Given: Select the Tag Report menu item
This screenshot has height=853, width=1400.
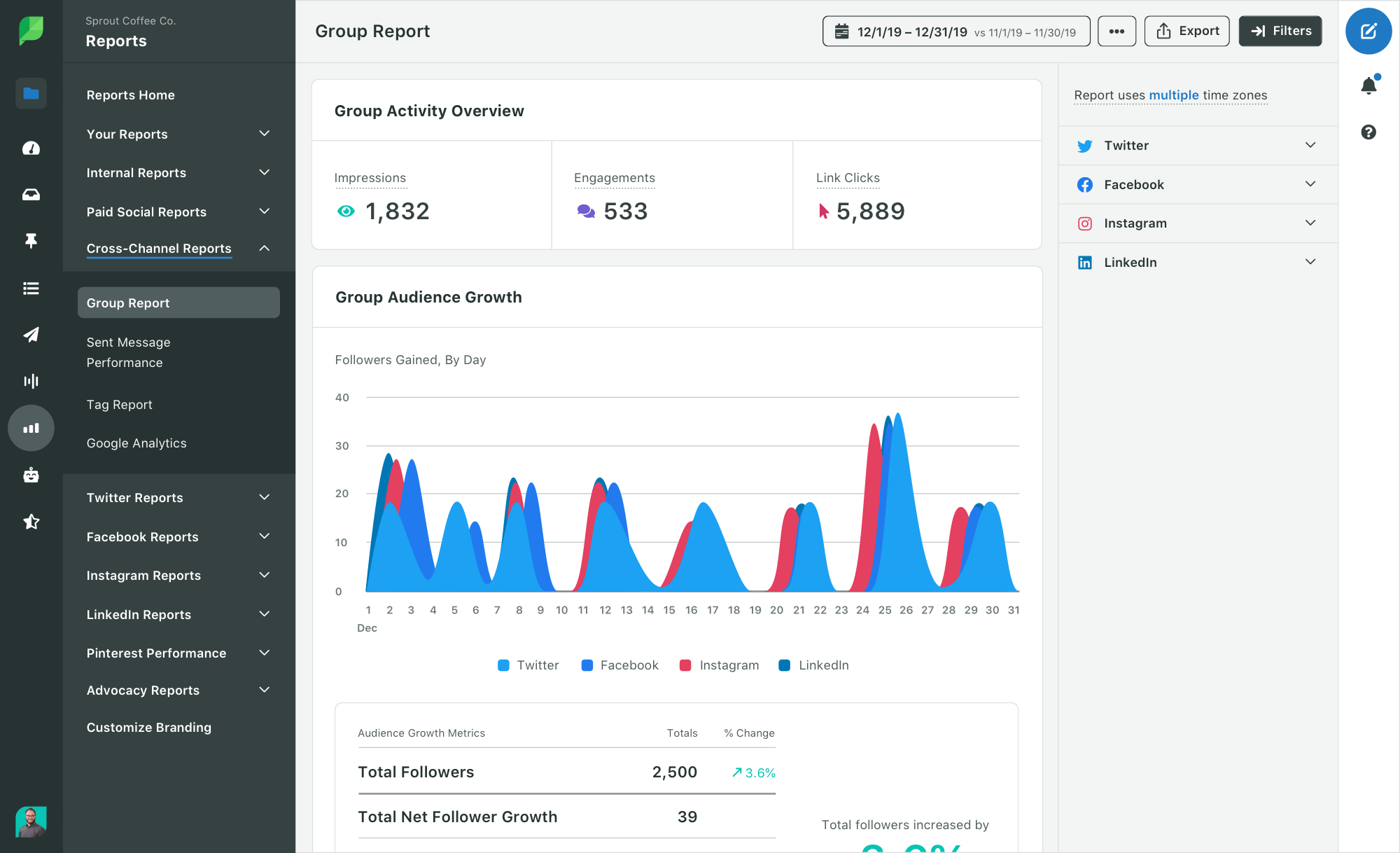Looking at the screenshot, I should coord(119,404).
